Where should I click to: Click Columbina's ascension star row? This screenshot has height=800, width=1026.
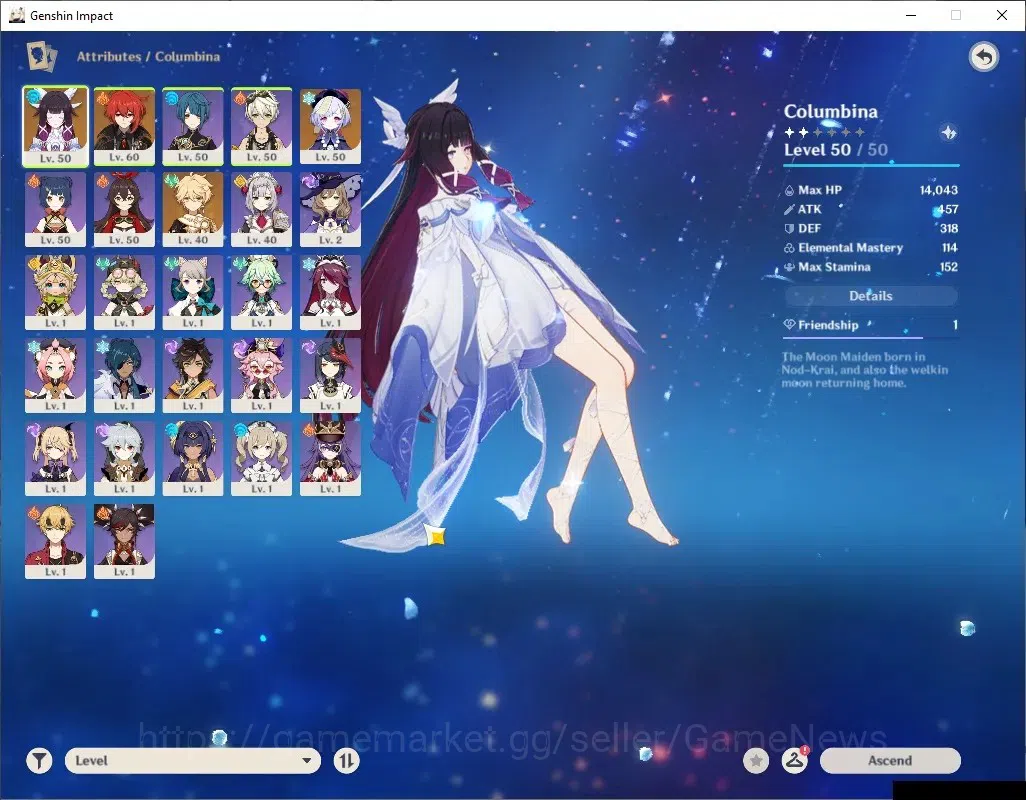click(x=824, y=132)
